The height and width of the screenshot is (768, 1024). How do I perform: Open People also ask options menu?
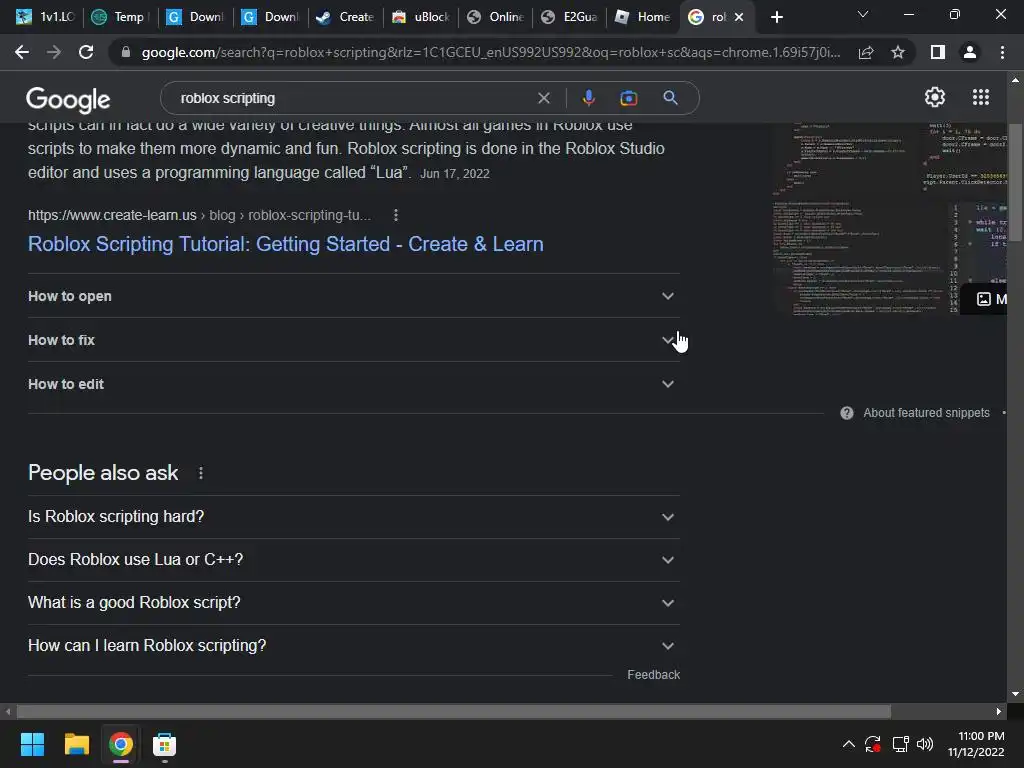(200, 473)
